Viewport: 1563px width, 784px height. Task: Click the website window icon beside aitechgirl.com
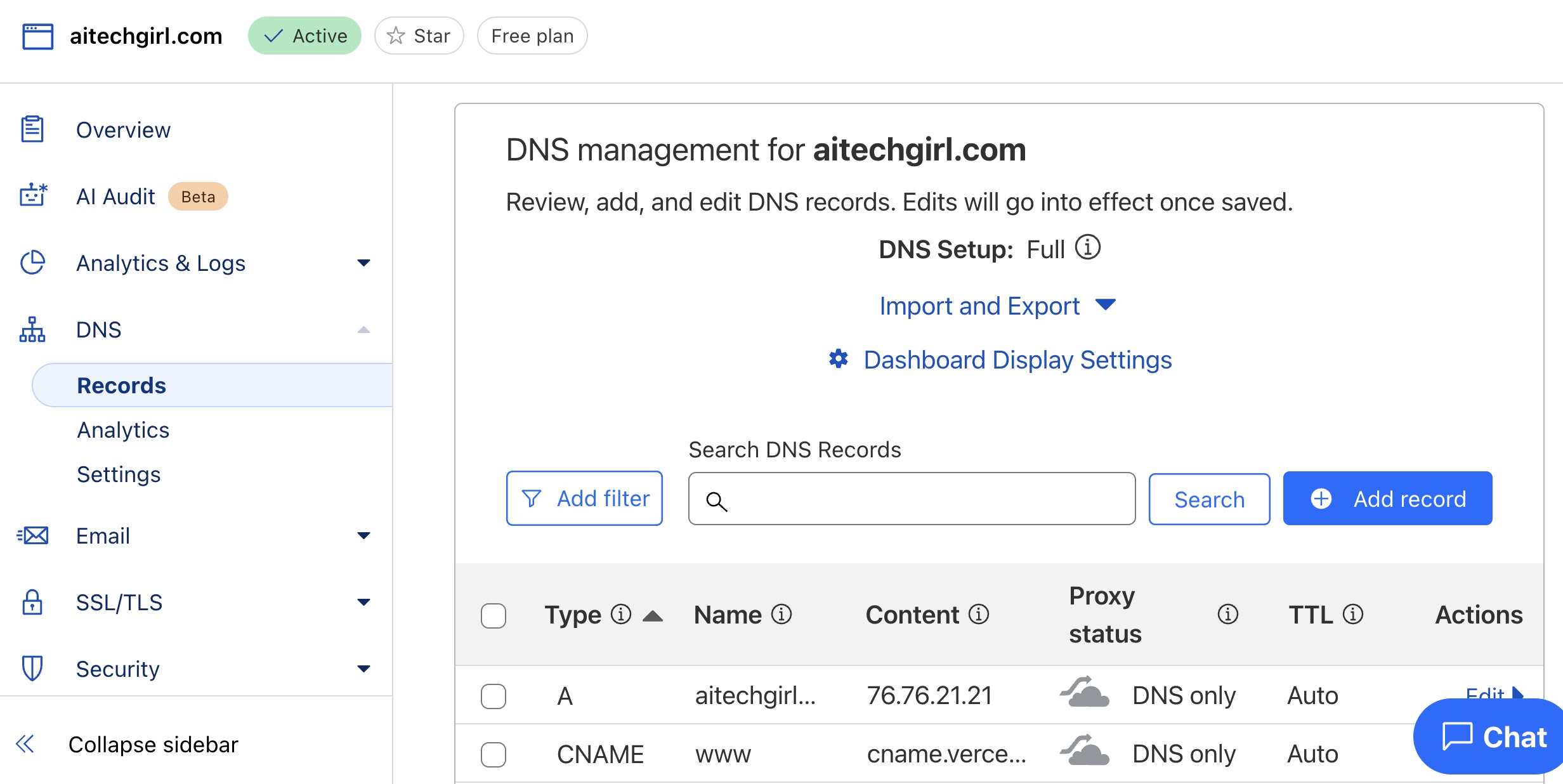pyautogui.click(x=37, y=36)
